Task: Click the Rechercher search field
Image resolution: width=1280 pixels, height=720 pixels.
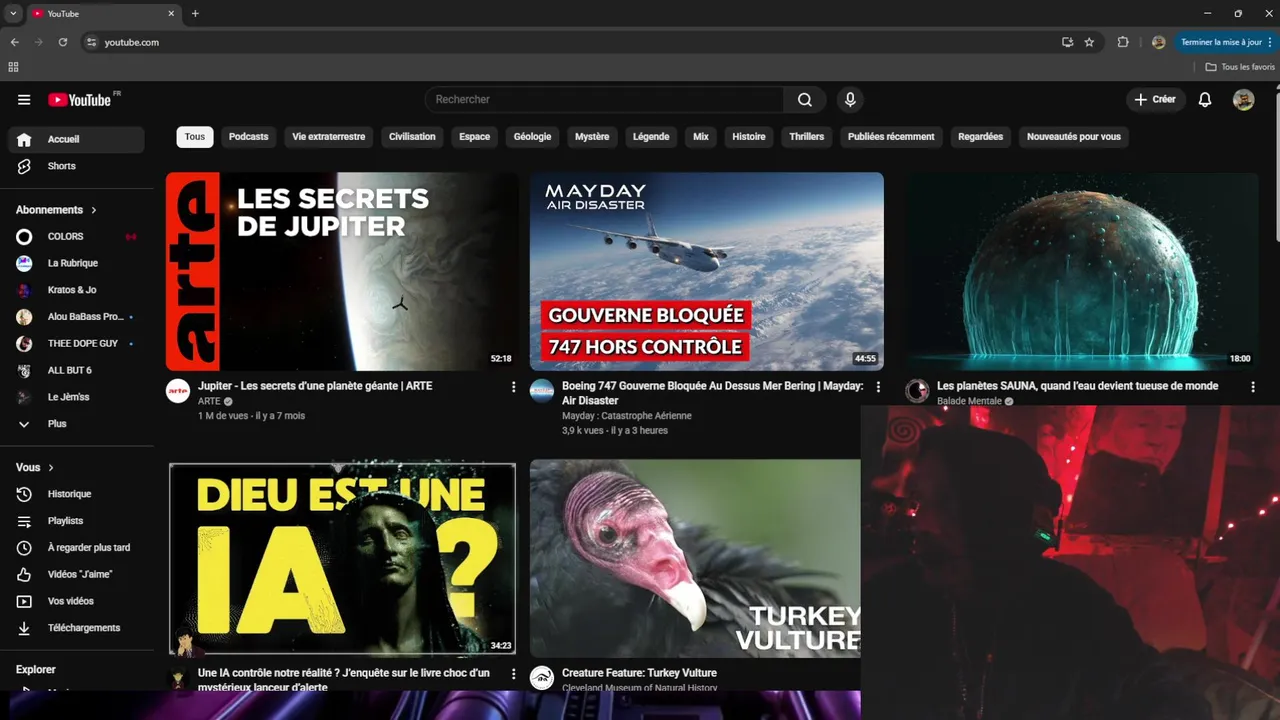Action: coord(605,99)
